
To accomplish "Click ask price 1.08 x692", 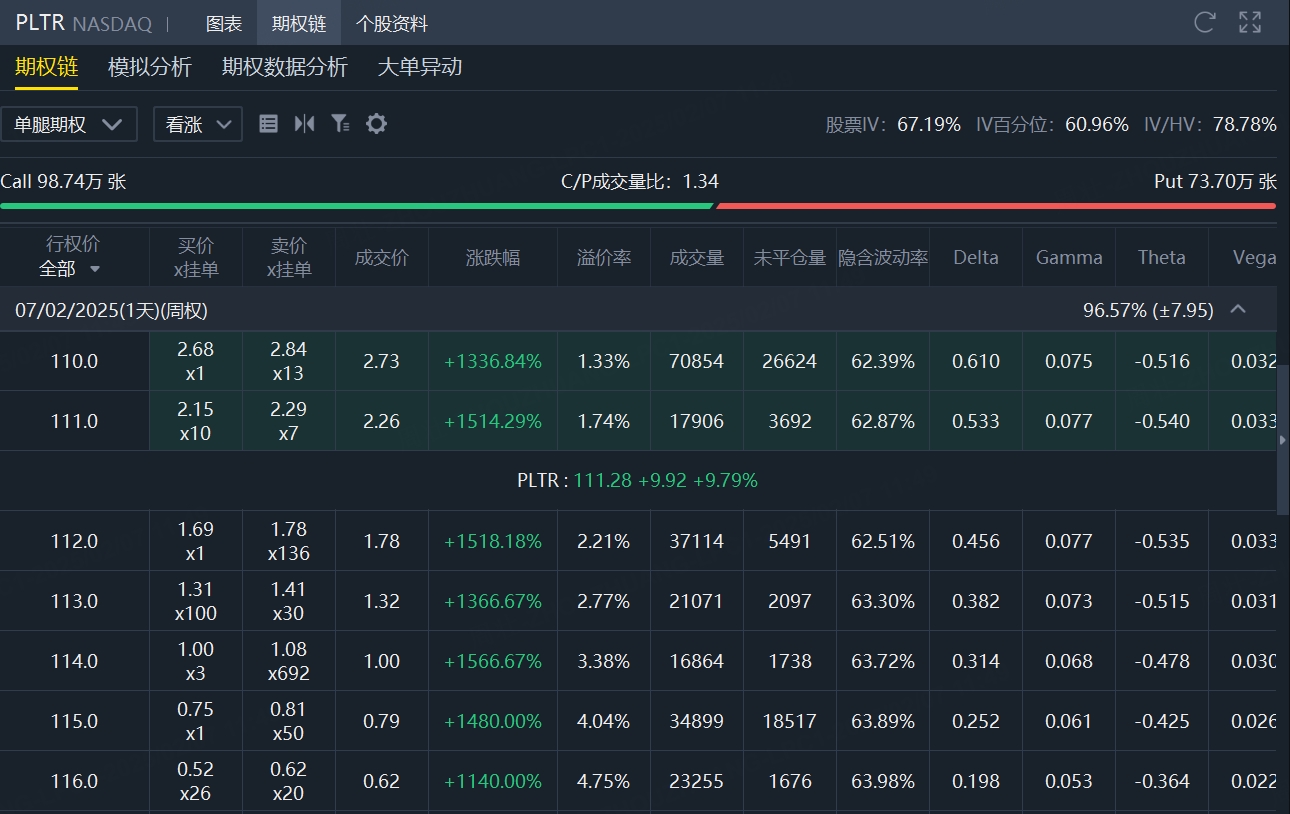I will (x=289, y=661).
